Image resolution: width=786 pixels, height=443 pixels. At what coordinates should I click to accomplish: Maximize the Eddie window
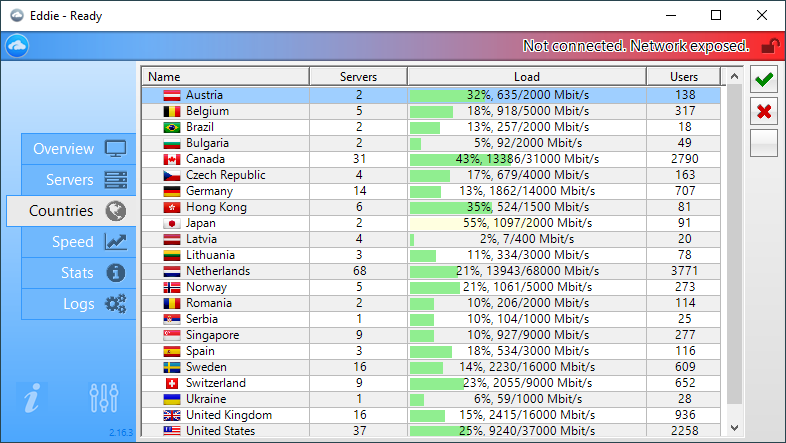[x=716, y=16]
